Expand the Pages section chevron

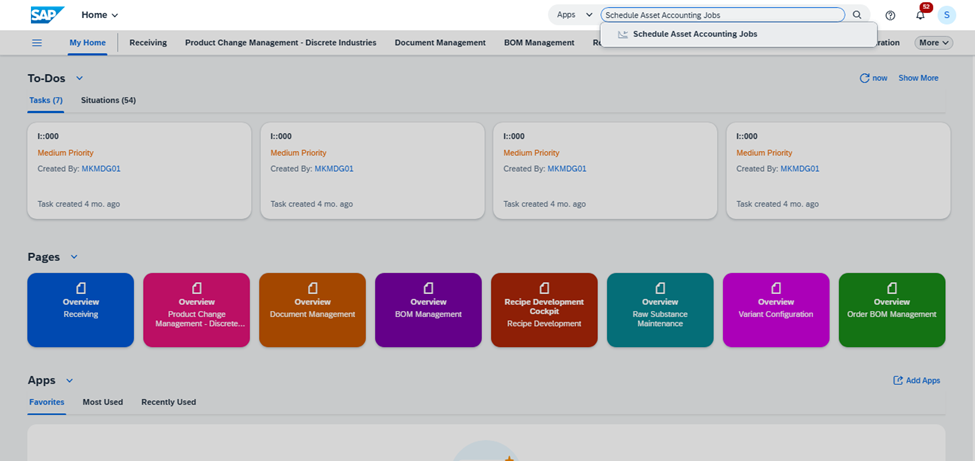coord(74,257)
